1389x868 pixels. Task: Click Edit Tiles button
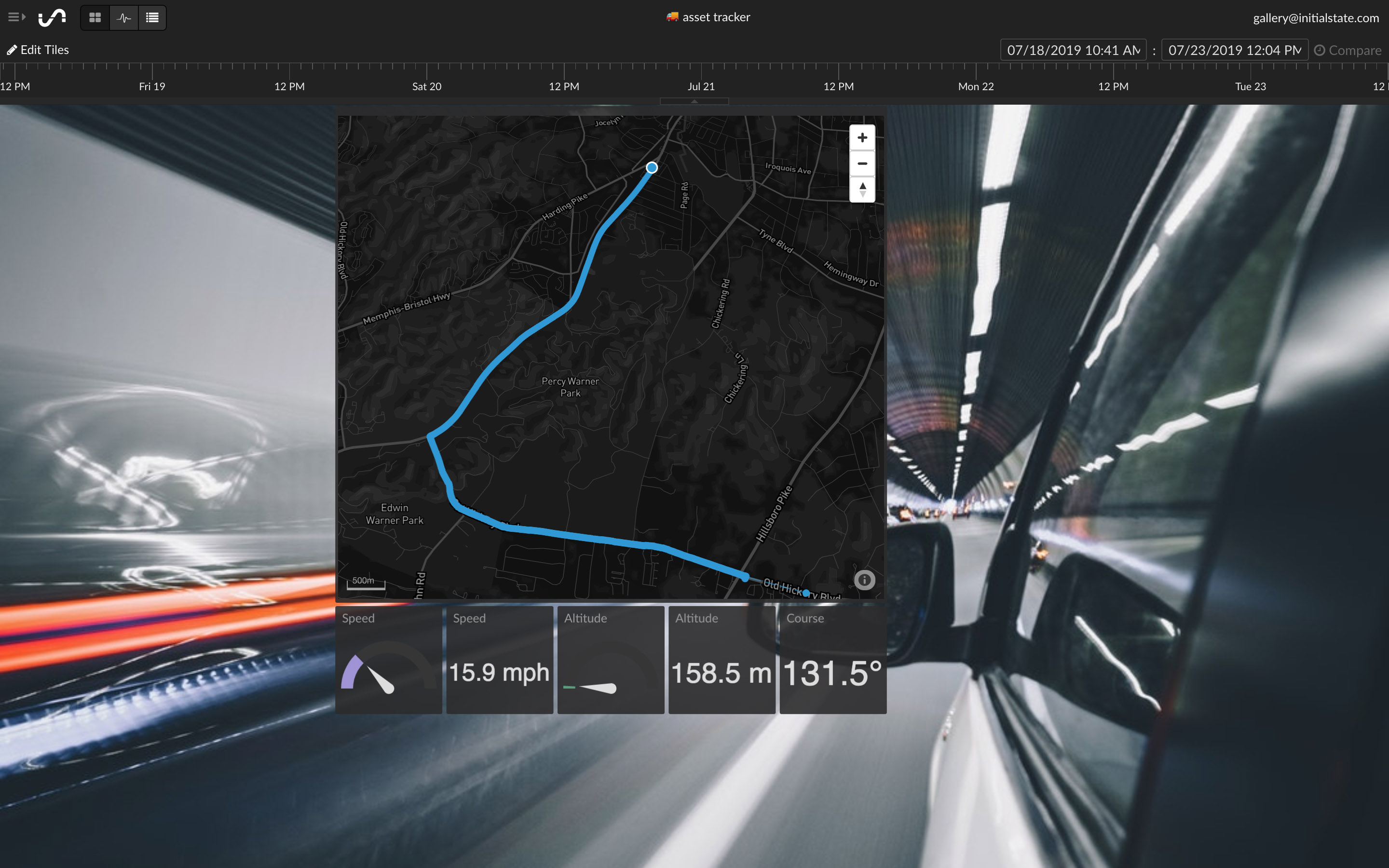point(38,50)
